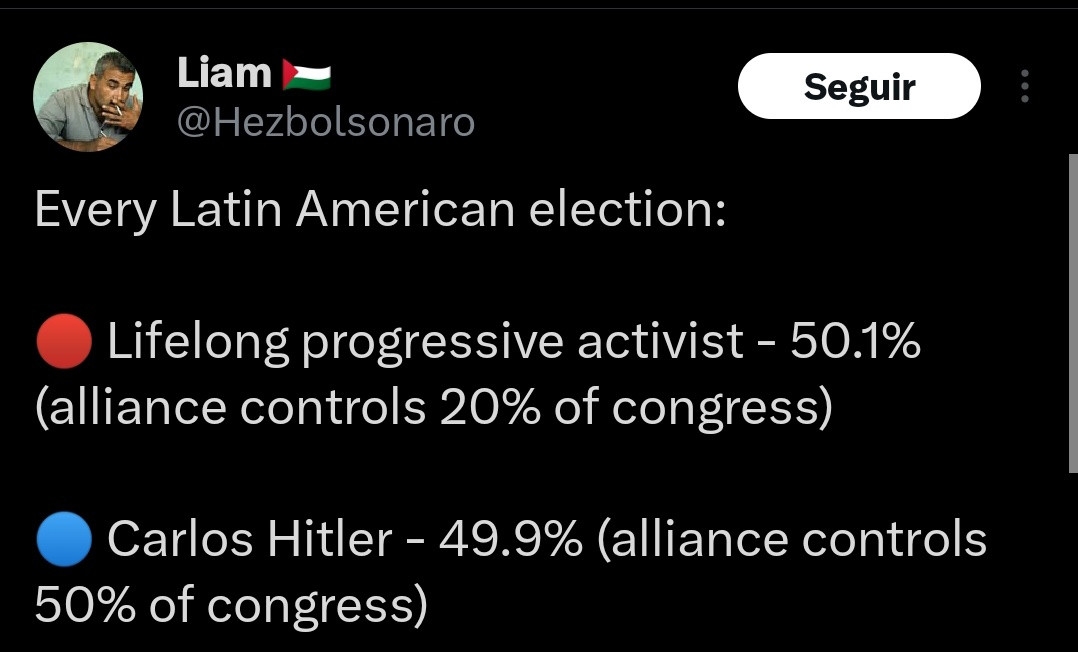Screen dimensions: 1078x652
Task: Click the display name "Liam"
Action: pyautogui.click(x=224, y=73)
